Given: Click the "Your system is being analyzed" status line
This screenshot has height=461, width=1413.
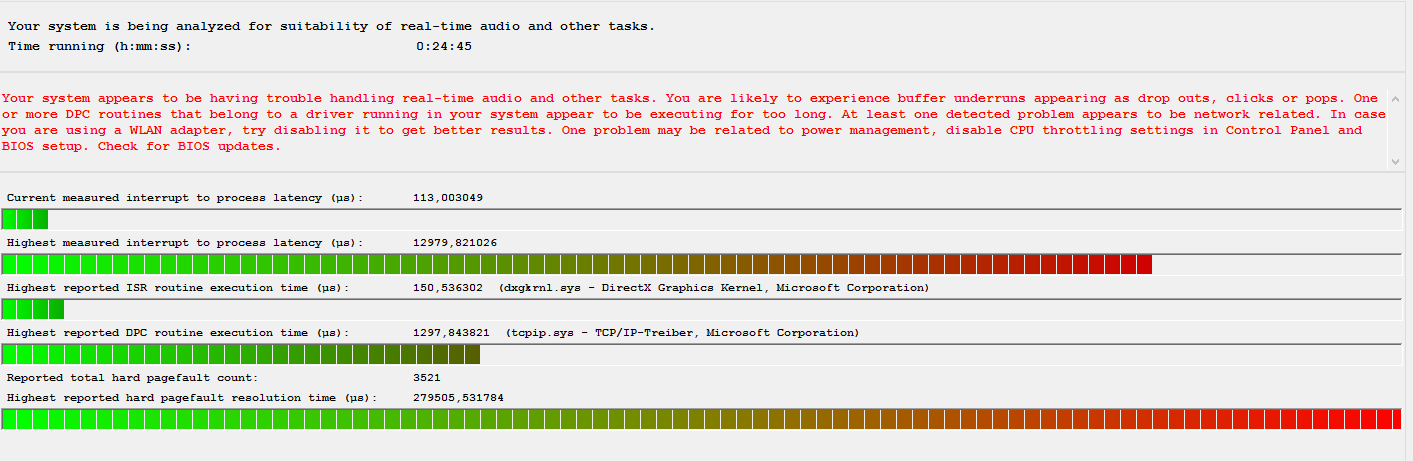Looking at the screenshot, I should click(331, 26).
